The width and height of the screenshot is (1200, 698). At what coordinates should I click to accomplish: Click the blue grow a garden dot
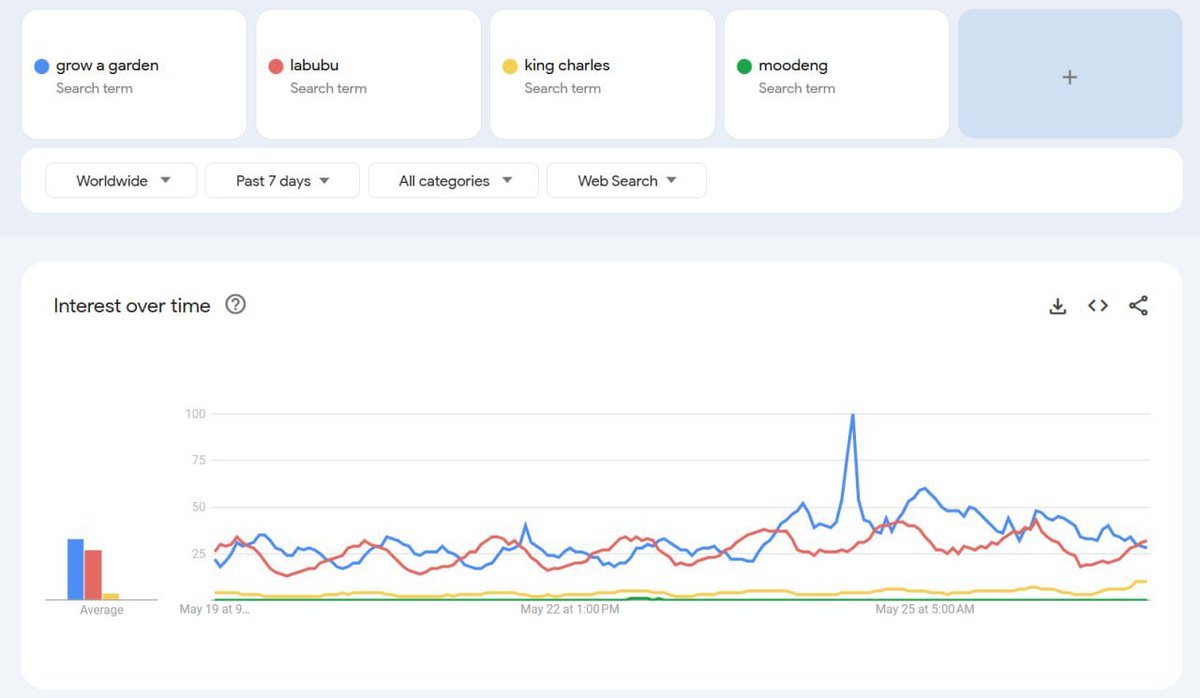[x=42, y=66]
